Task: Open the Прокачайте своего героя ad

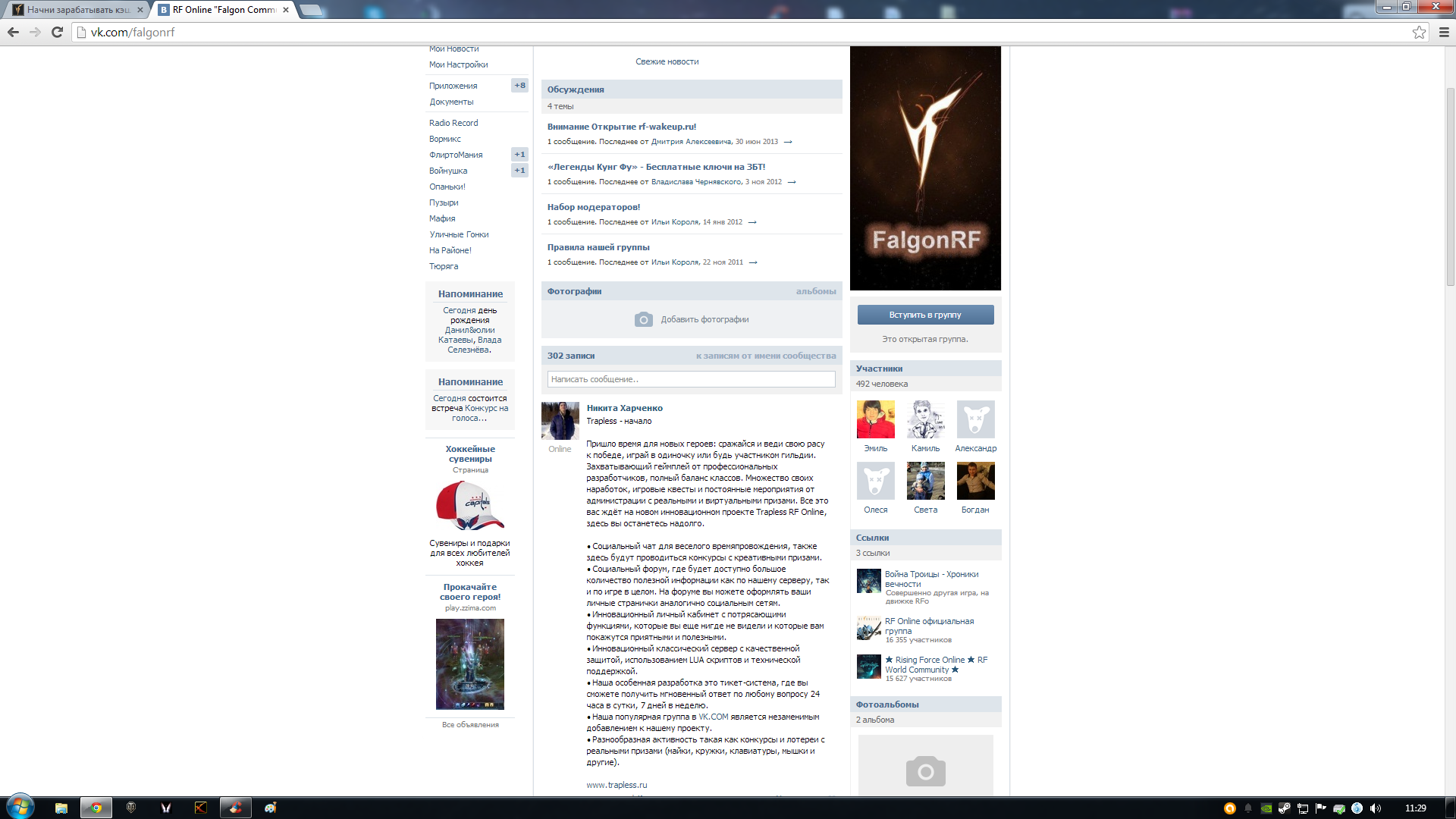Action: click(x=470, y=591)
